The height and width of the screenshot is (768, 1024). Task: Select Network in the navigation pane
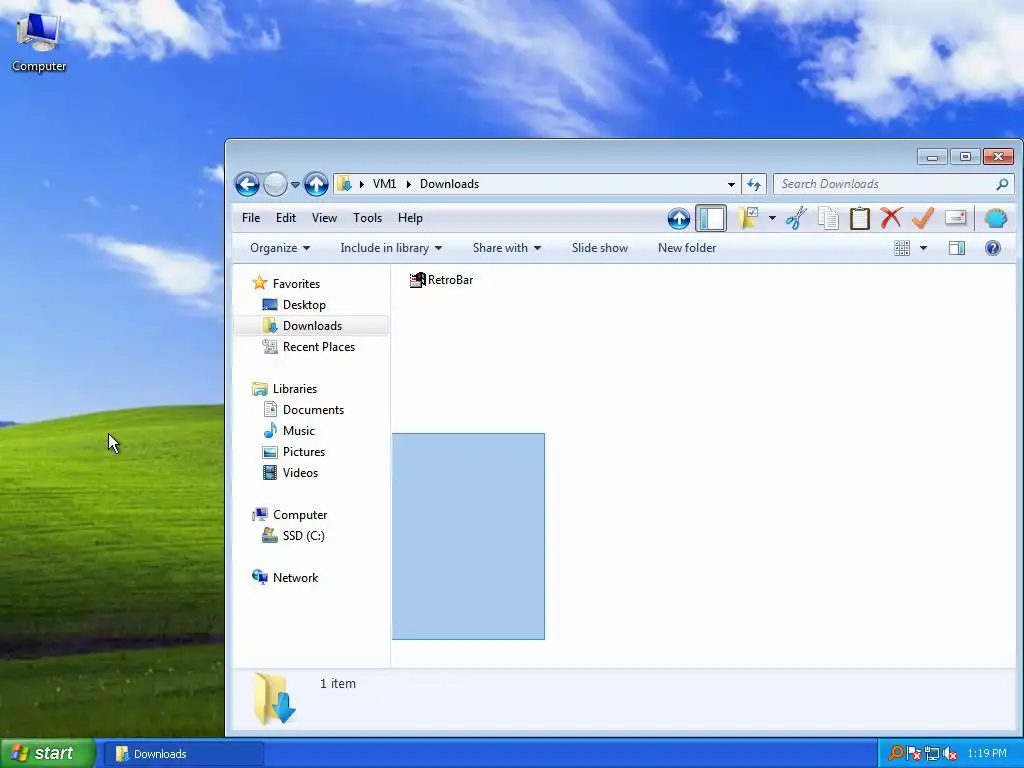point(295,578)
